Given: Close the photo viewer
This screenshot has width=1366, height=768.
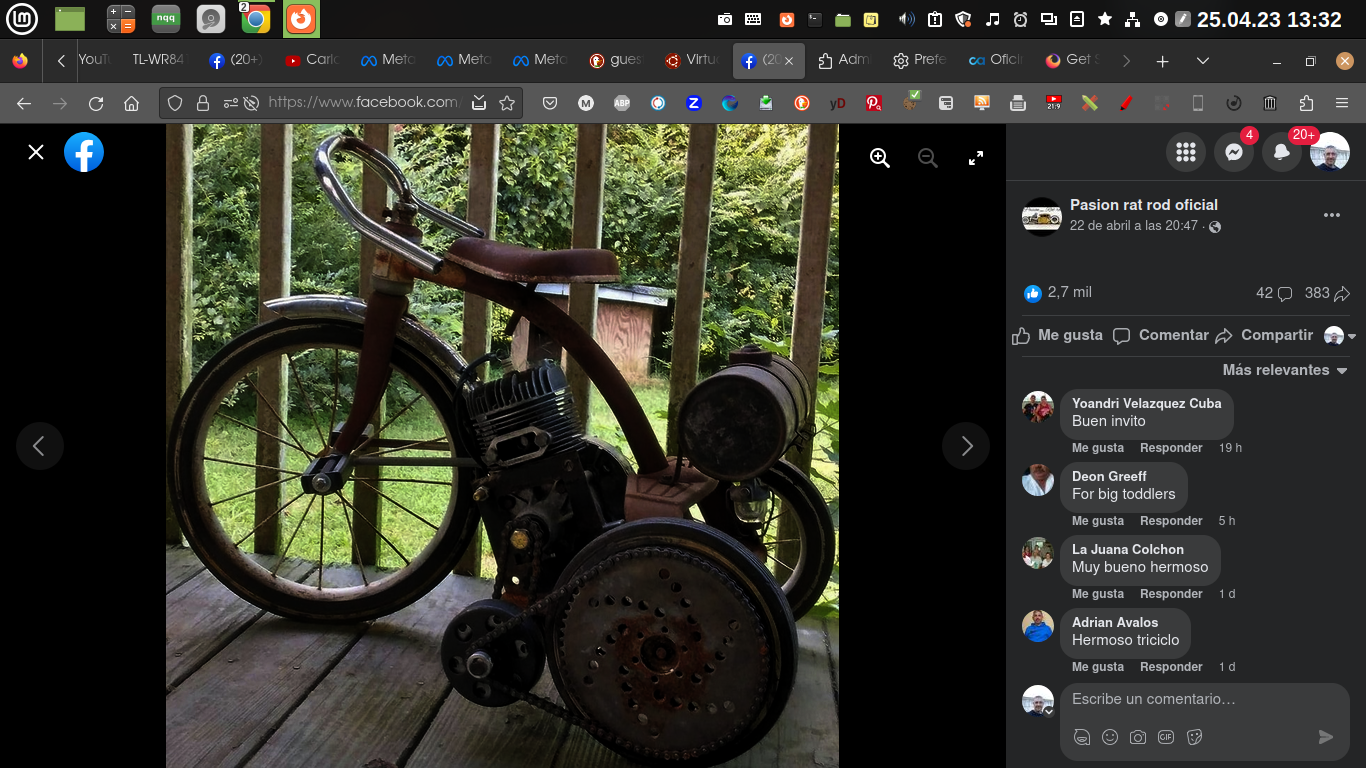Looking at the screenshot, I should point(36,152).
